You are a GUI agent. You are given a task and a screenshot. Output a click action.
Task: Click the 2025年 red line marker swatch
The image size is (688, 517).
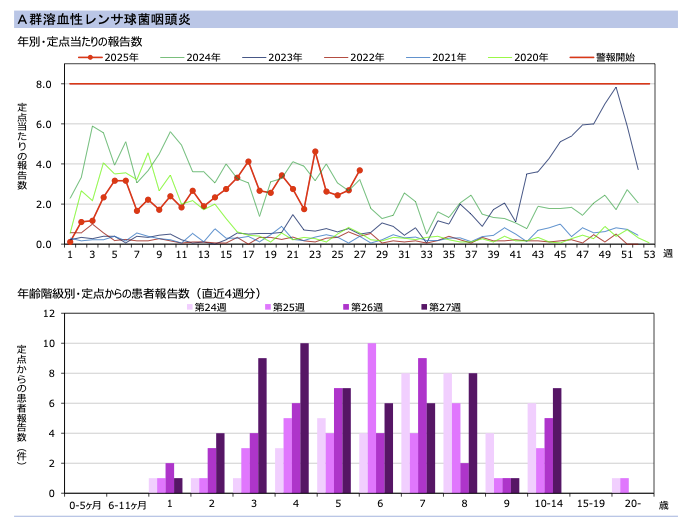tap(90, 57)
